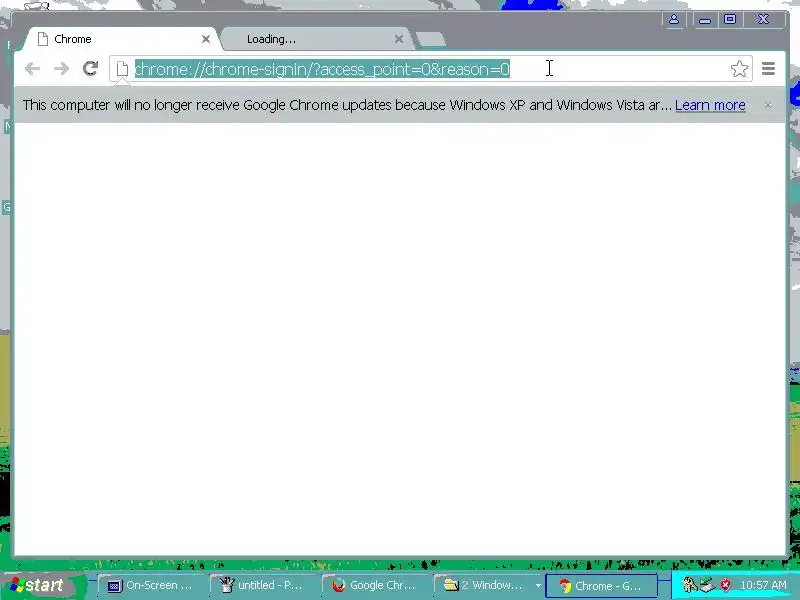
Task: Switch to the Loading... tab
Action: click(316, 39)
